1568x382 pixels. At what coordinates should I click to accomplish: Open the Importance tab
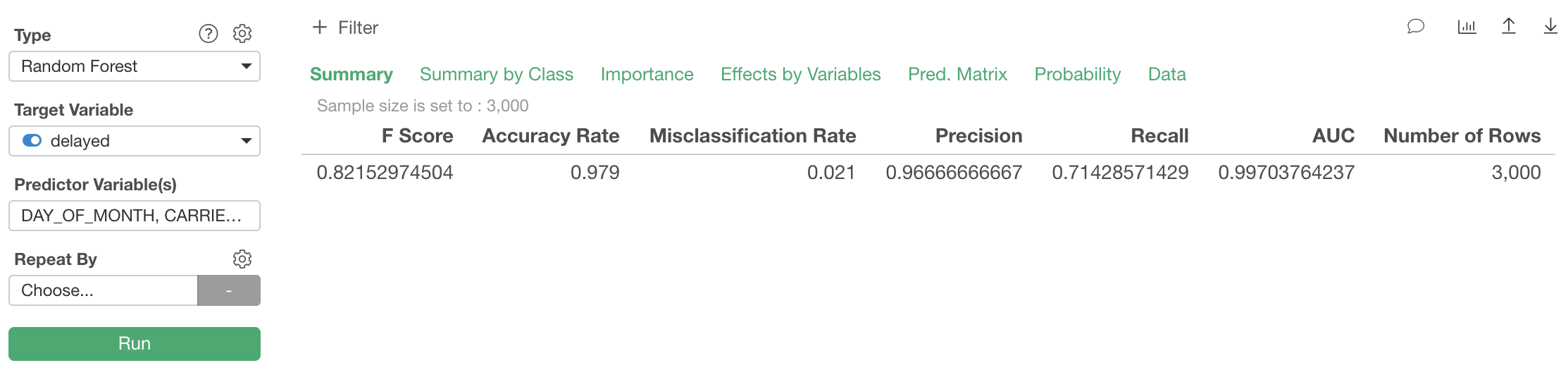(647, 75)
